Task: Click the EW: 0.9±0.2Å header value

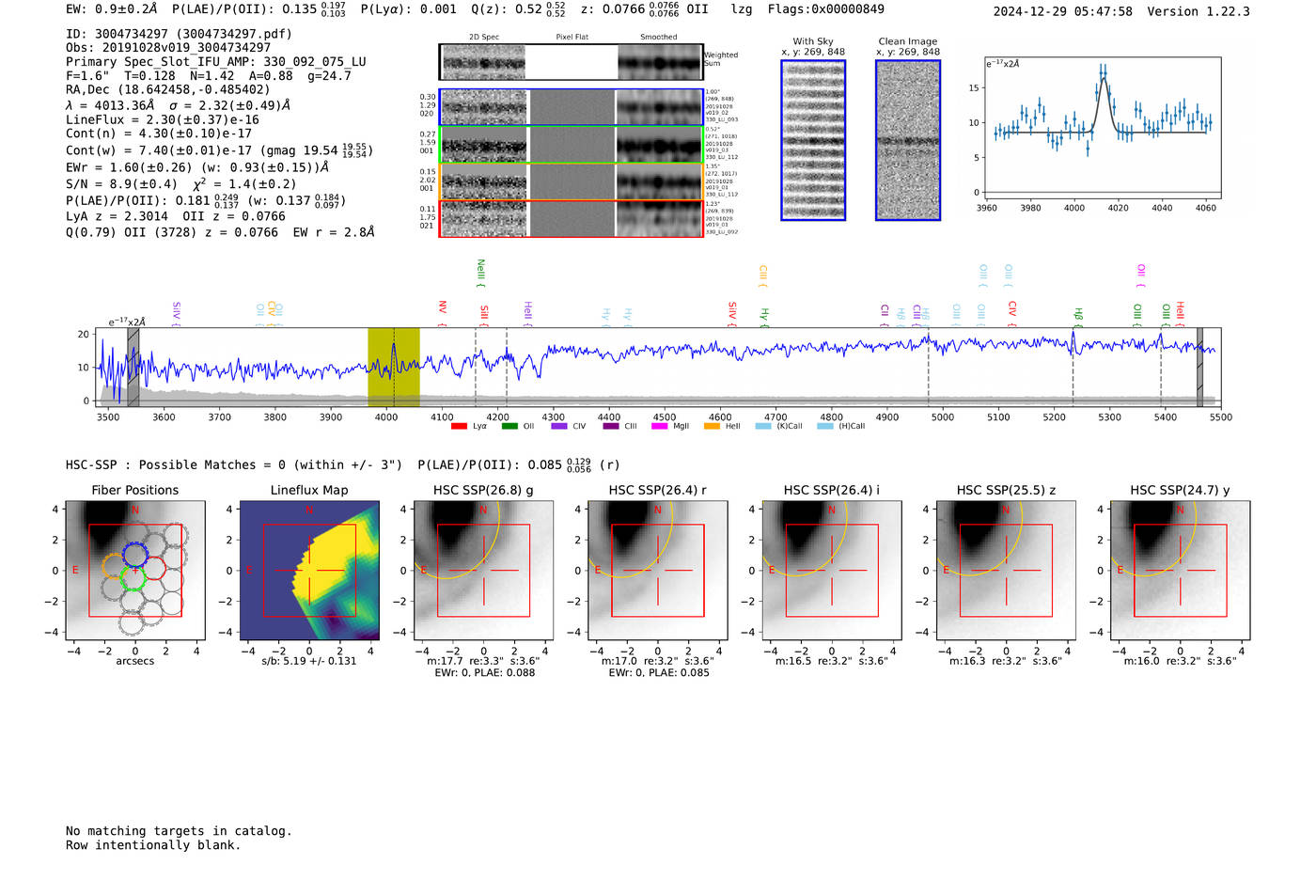Action: 112,9
